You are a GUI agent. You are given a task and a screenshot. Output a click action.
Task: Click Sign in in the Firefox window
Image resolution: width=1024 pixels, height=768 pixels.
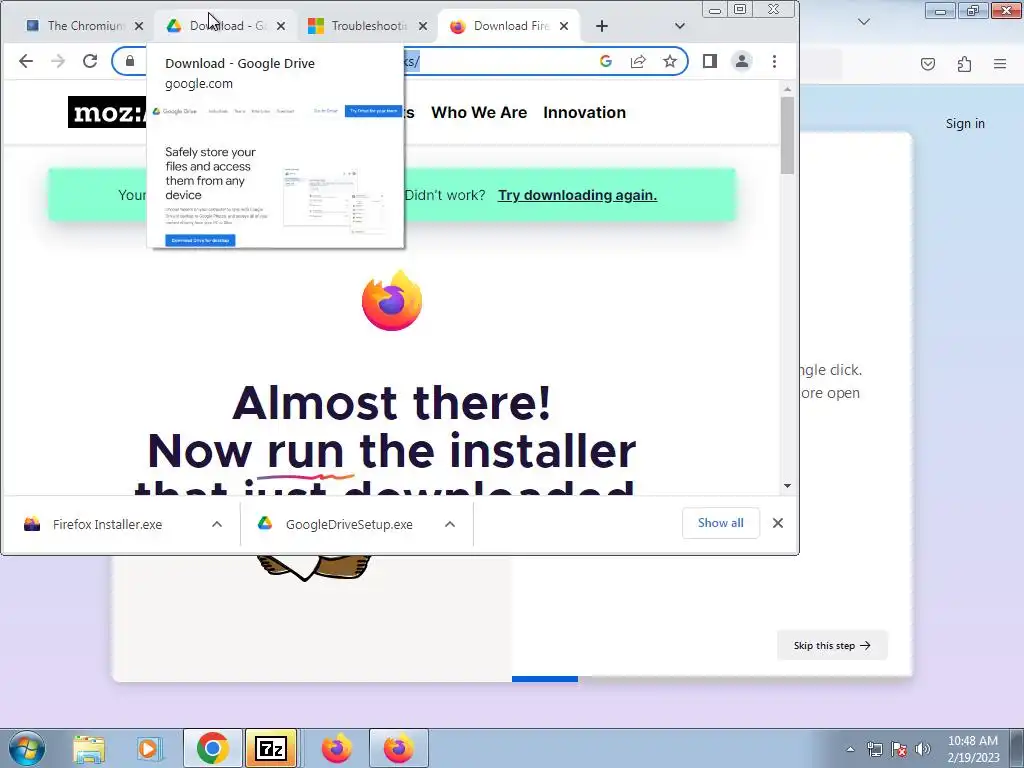[x=965, y=123]
